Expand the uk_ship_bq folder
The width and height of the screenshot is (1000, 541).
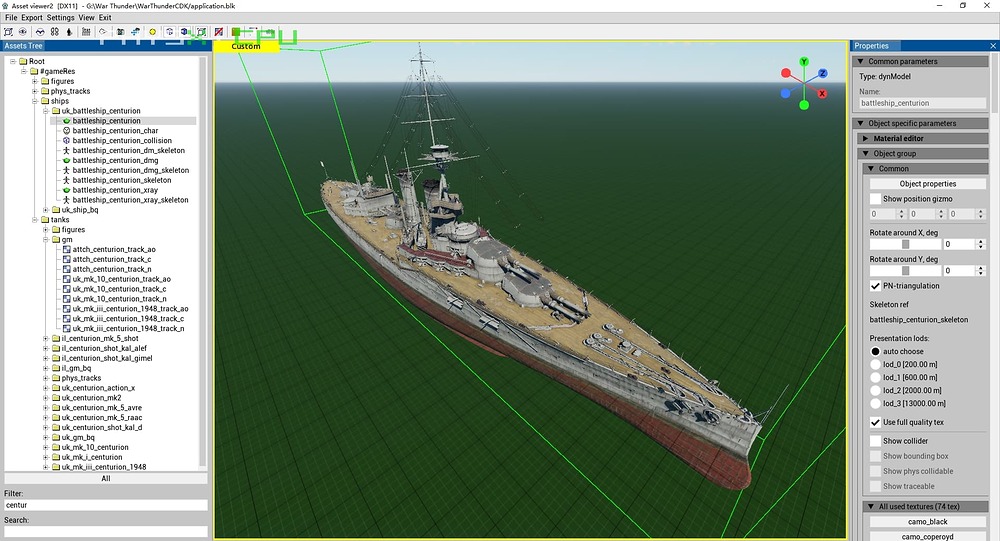(46, 210)
